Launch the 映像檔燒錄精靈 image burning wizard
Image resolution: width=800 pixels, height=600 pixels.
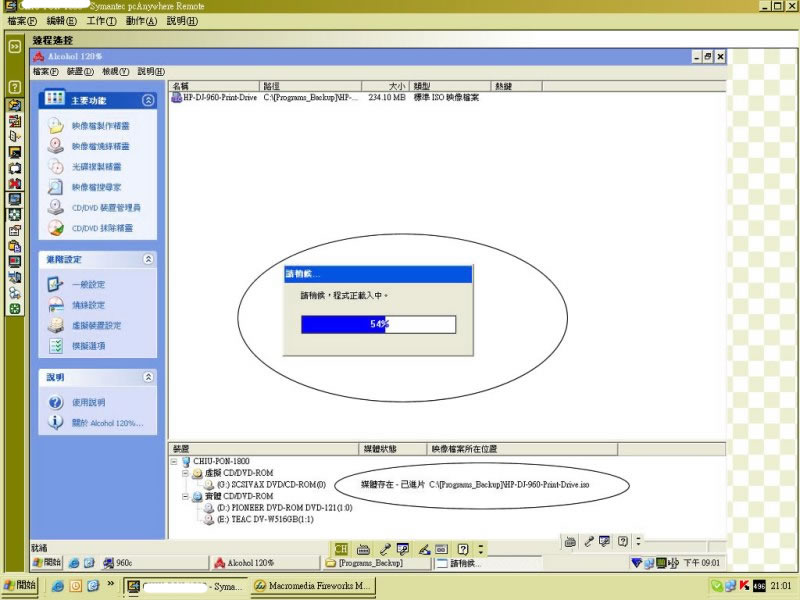(x=100, y=146)
